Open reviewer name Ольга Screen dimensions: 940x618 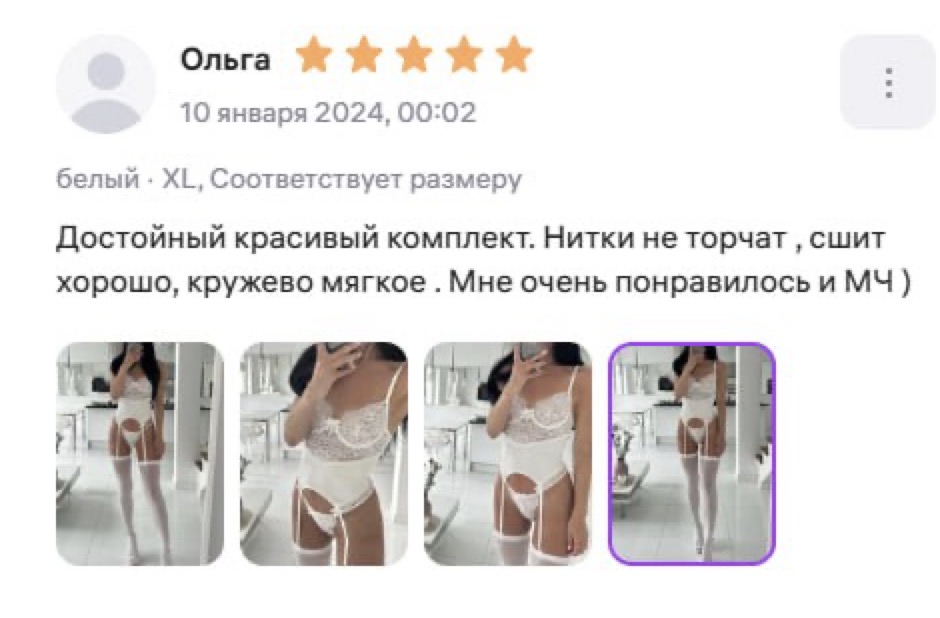[225, 60]
